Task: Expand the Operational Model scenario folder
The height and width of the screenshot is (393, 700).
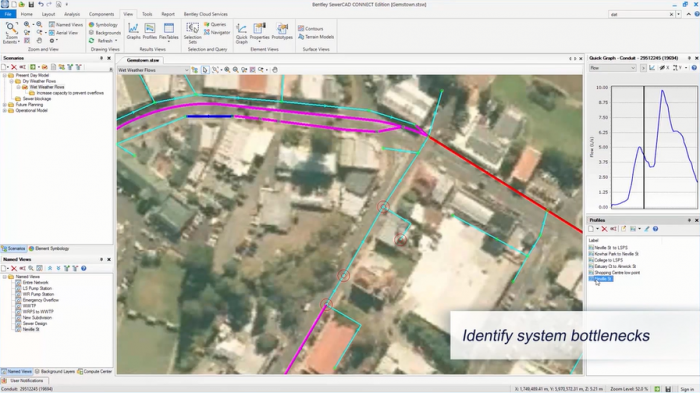Action: coord(5,110)
